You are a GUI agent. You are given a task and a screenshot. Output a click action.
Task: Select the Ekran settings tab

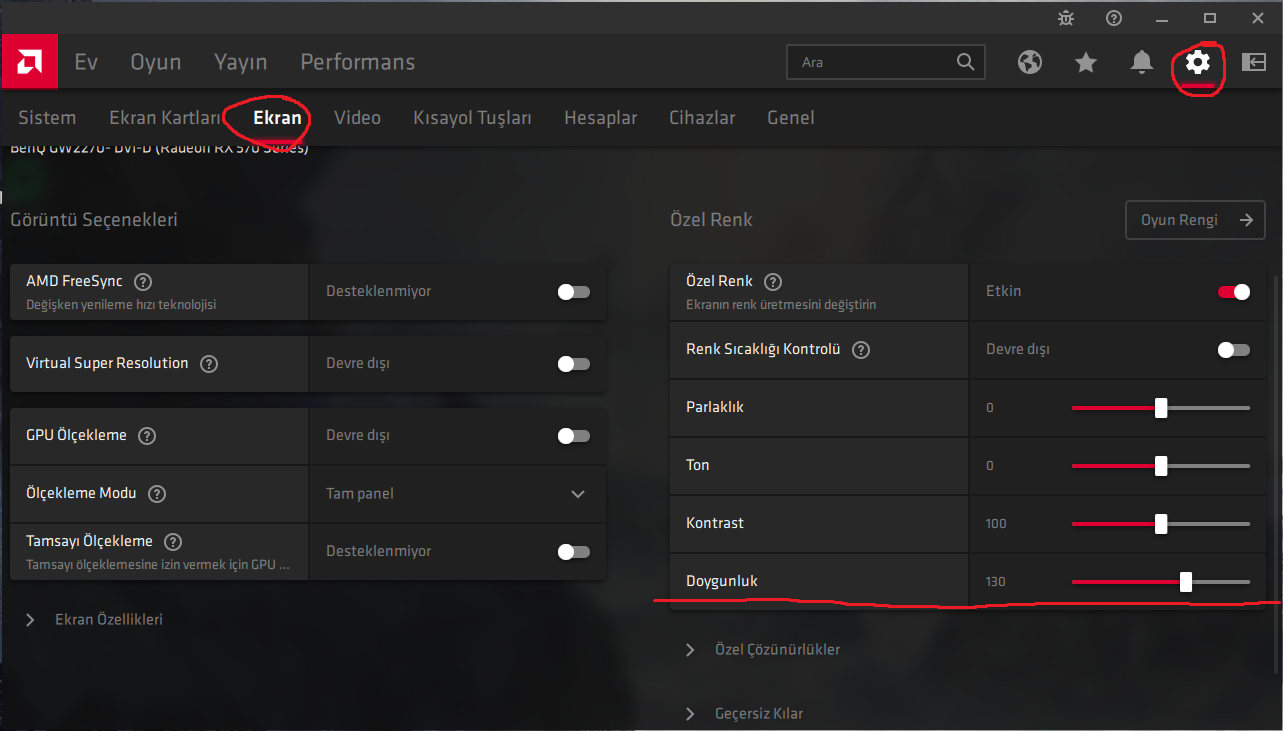277,118
